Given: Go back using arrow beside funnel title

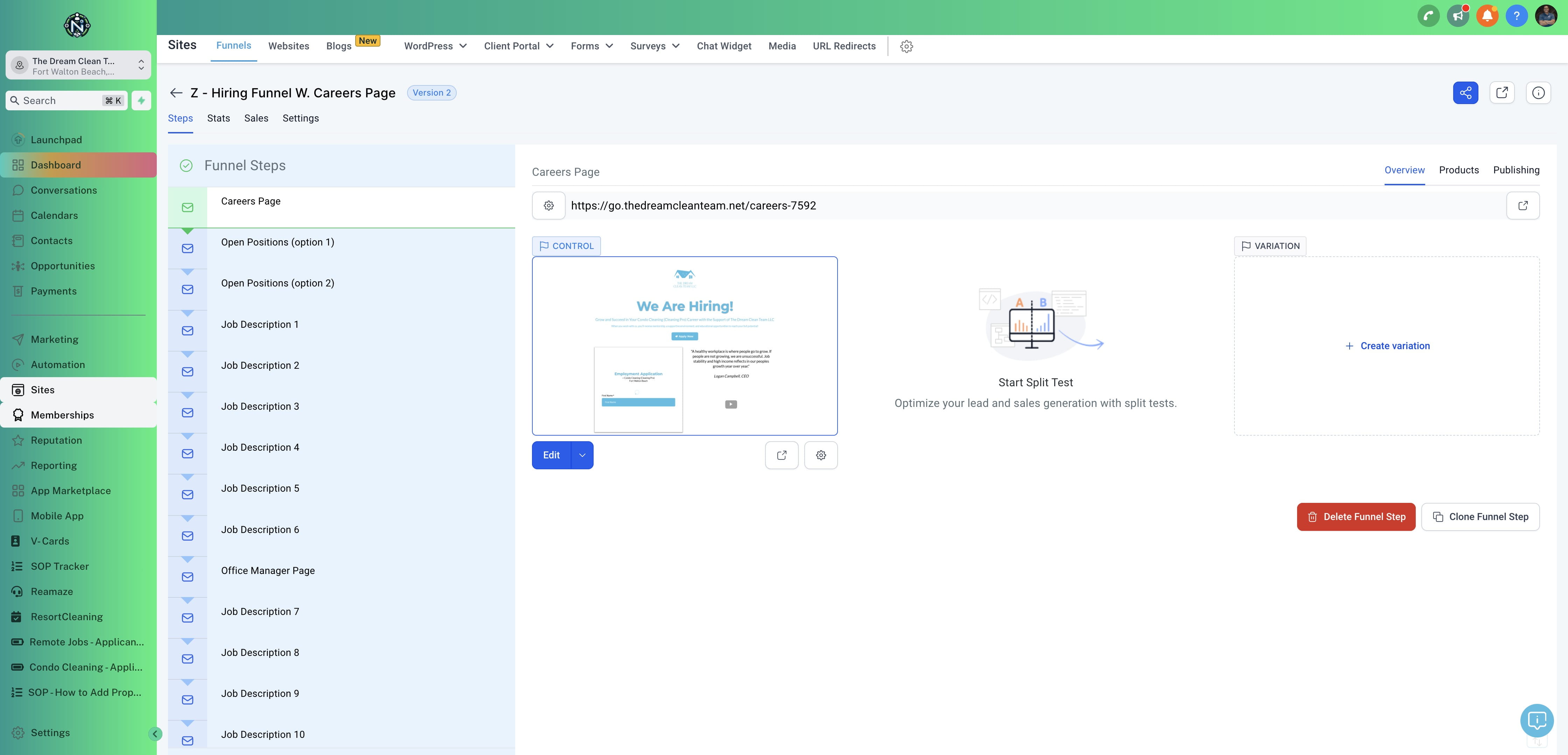Looking at the screenshot, I should (x=176, y=92).
